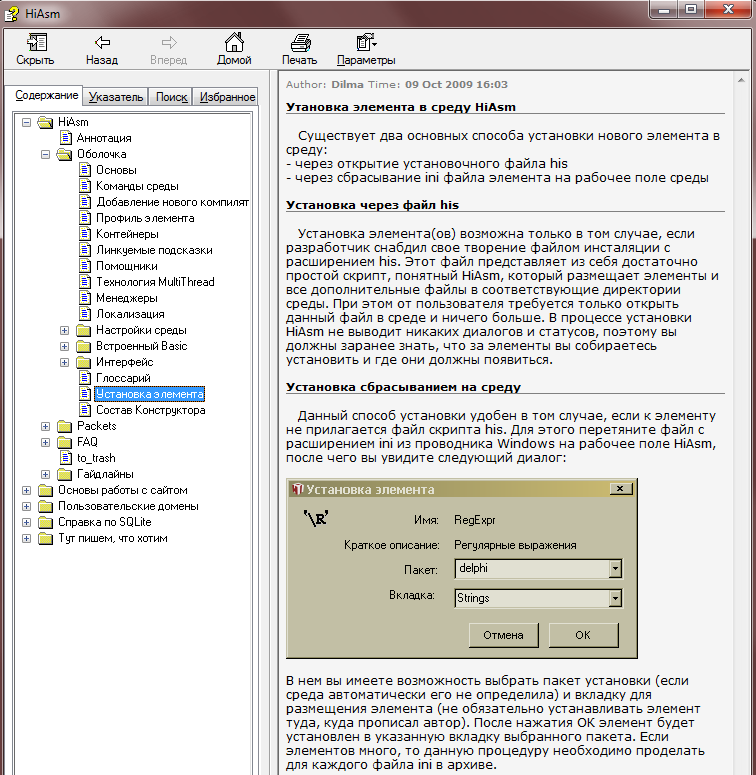756x775 pixels.
Task: Click the page icon beside Основы
Action: tap(85, 170)
